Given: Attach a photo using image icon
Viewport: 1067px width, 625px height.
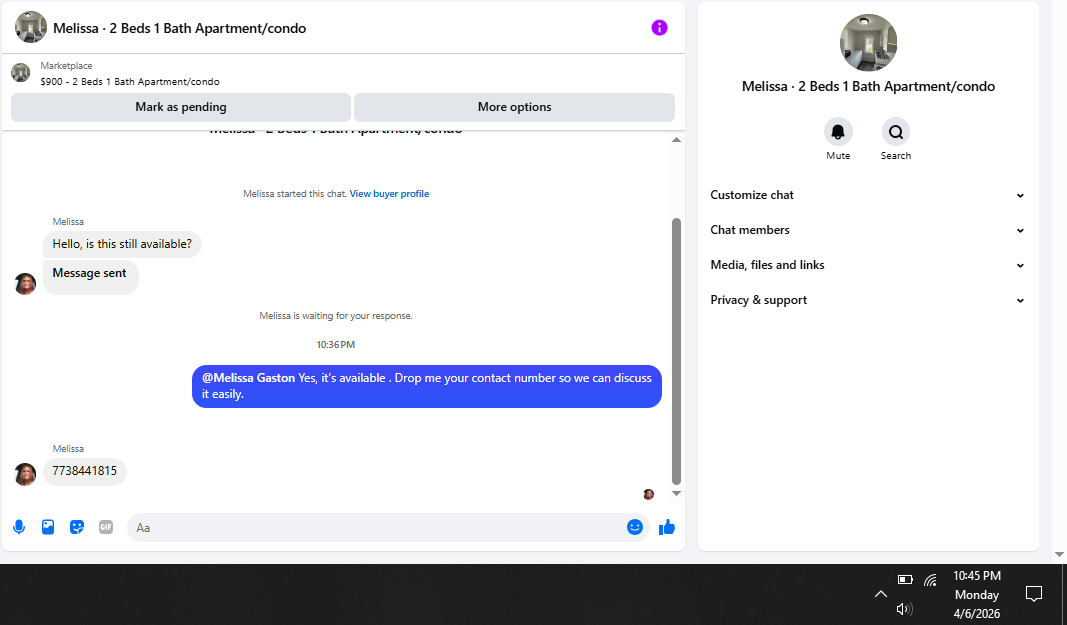Looking at the screenshot, I should pos(48,527).
